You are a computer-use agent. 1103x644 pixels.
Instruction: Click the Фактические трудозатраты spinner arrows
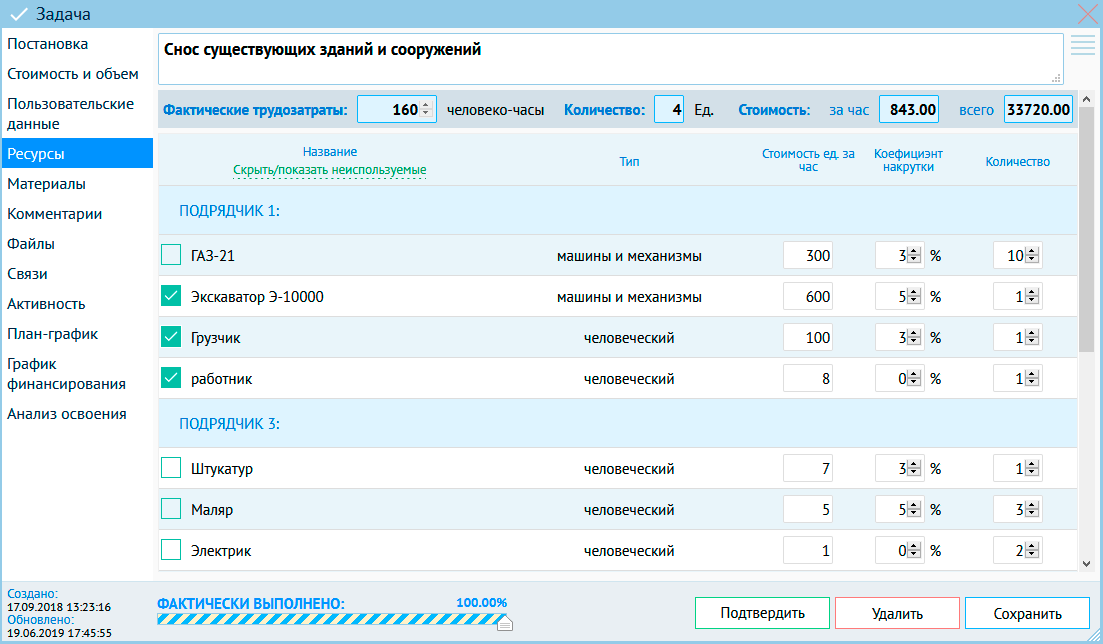coord(426,110)
